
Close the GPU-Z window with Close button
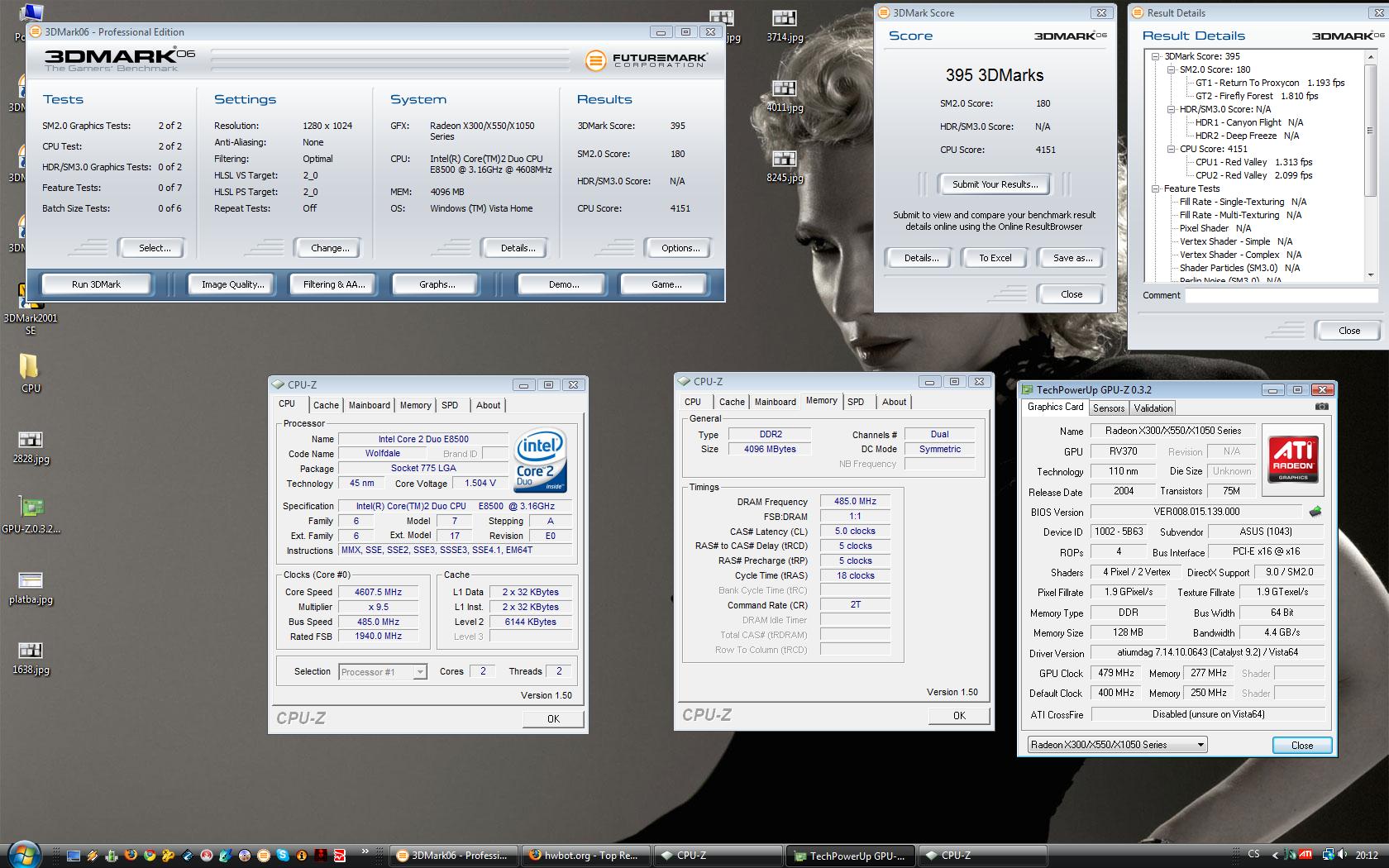(1302, 745)
